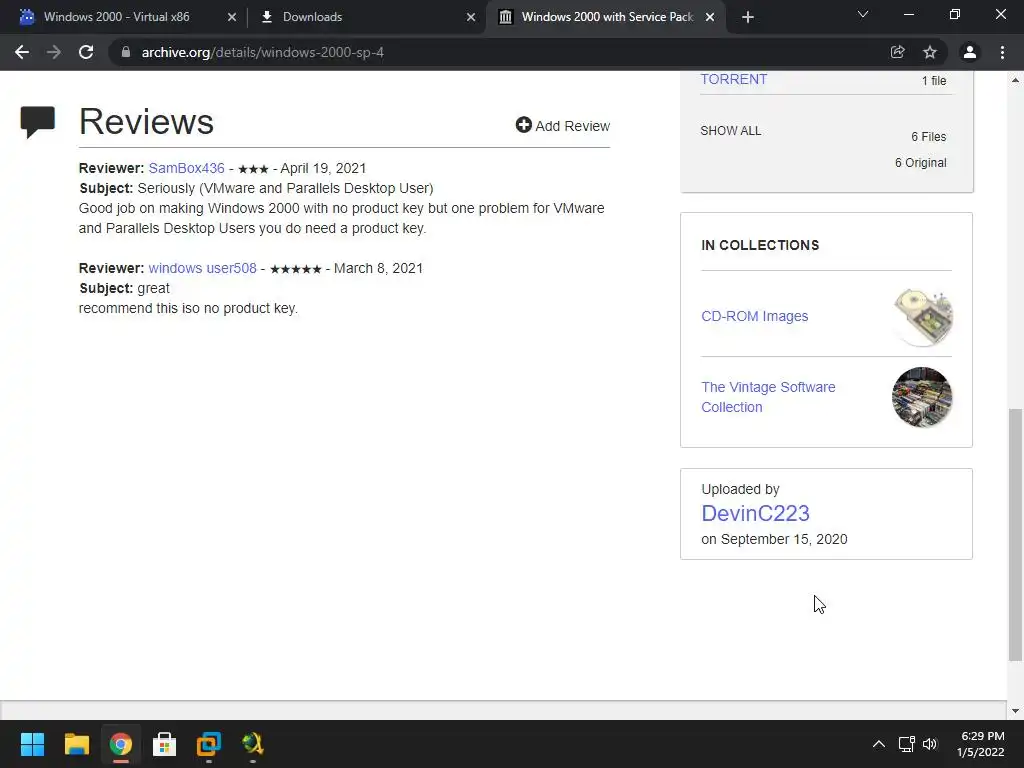This screenshot has height=768, width=1024.
Task: Open the tab search dropdown
Action: [x=863, y=14]
